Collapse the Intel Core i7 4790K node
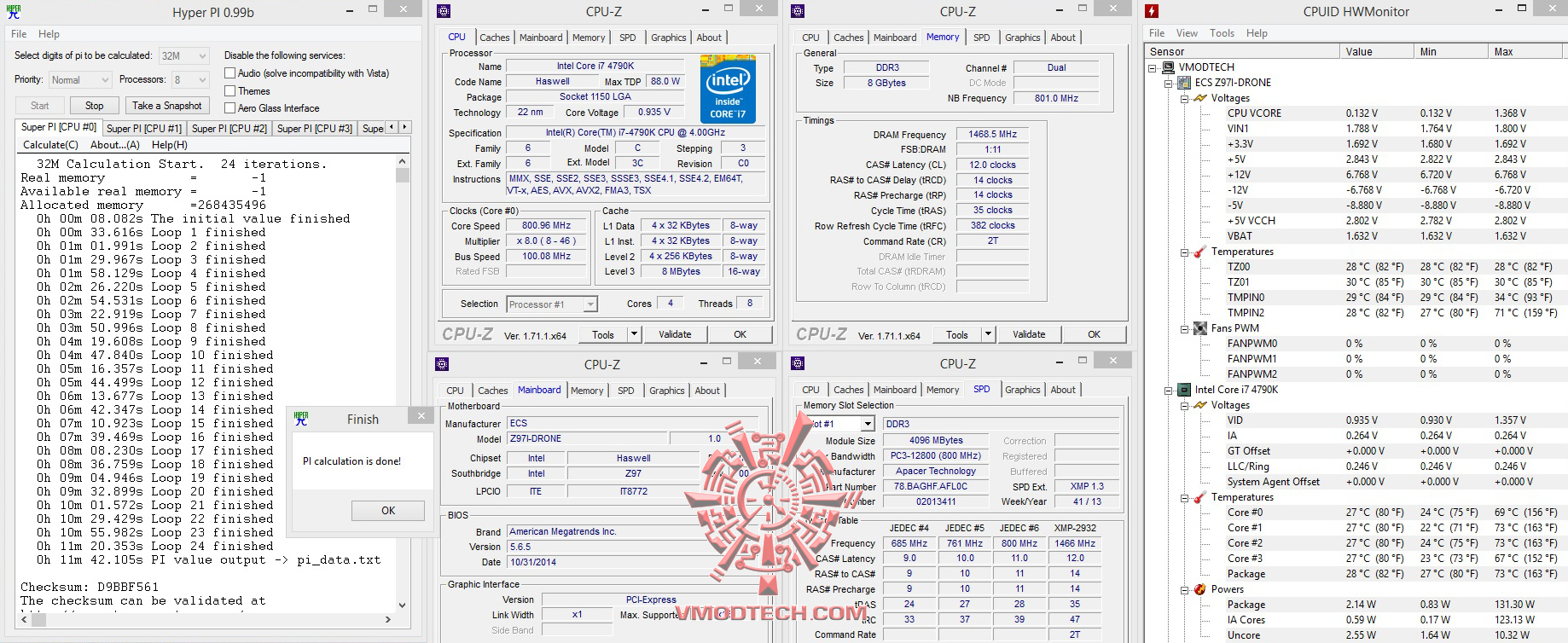Screen dimensions: 1568x643 click(x=1169, y=390)
